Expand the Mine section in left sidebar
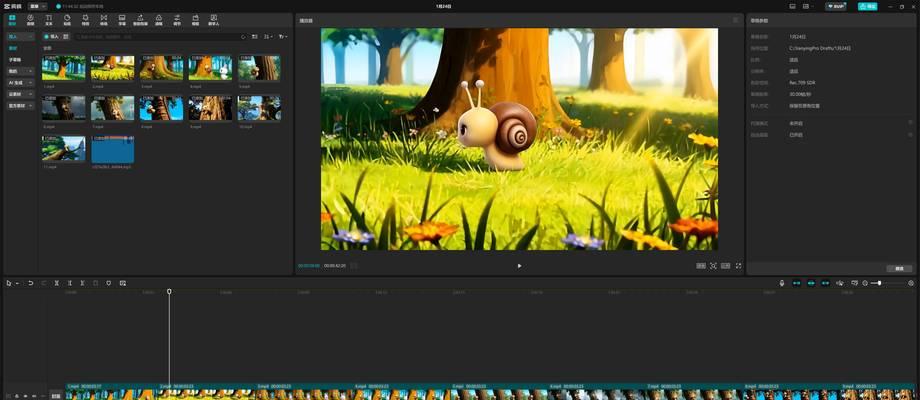This screenshot has width=920, height=400. click(x=20, y=71)
